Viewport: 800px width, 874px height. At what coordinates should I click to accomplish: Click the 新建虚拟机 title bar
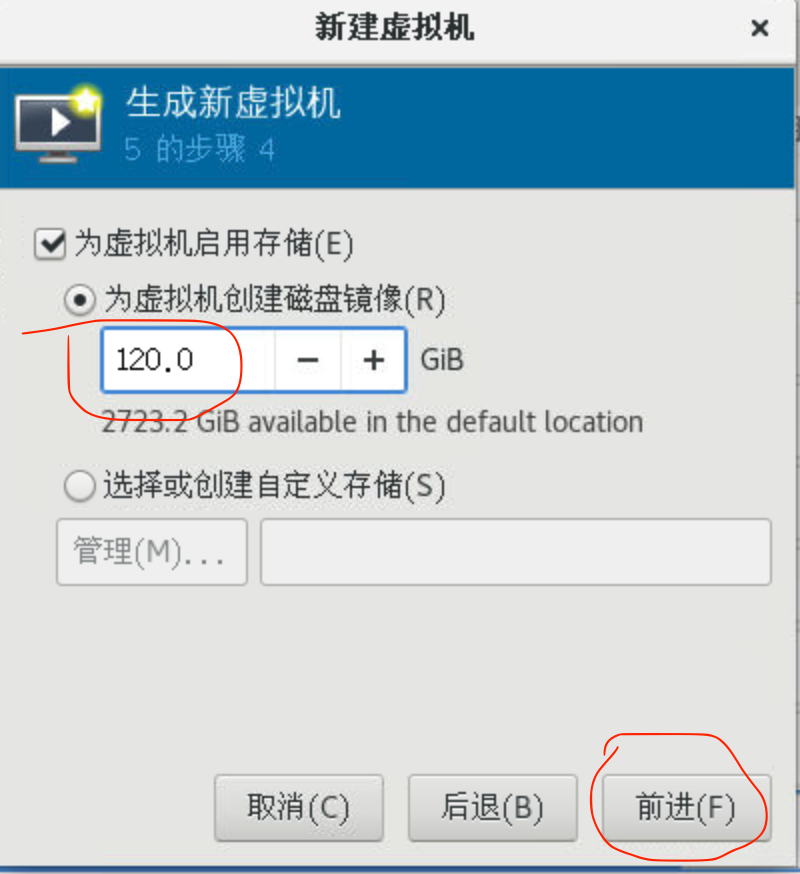tap(395, 27)
